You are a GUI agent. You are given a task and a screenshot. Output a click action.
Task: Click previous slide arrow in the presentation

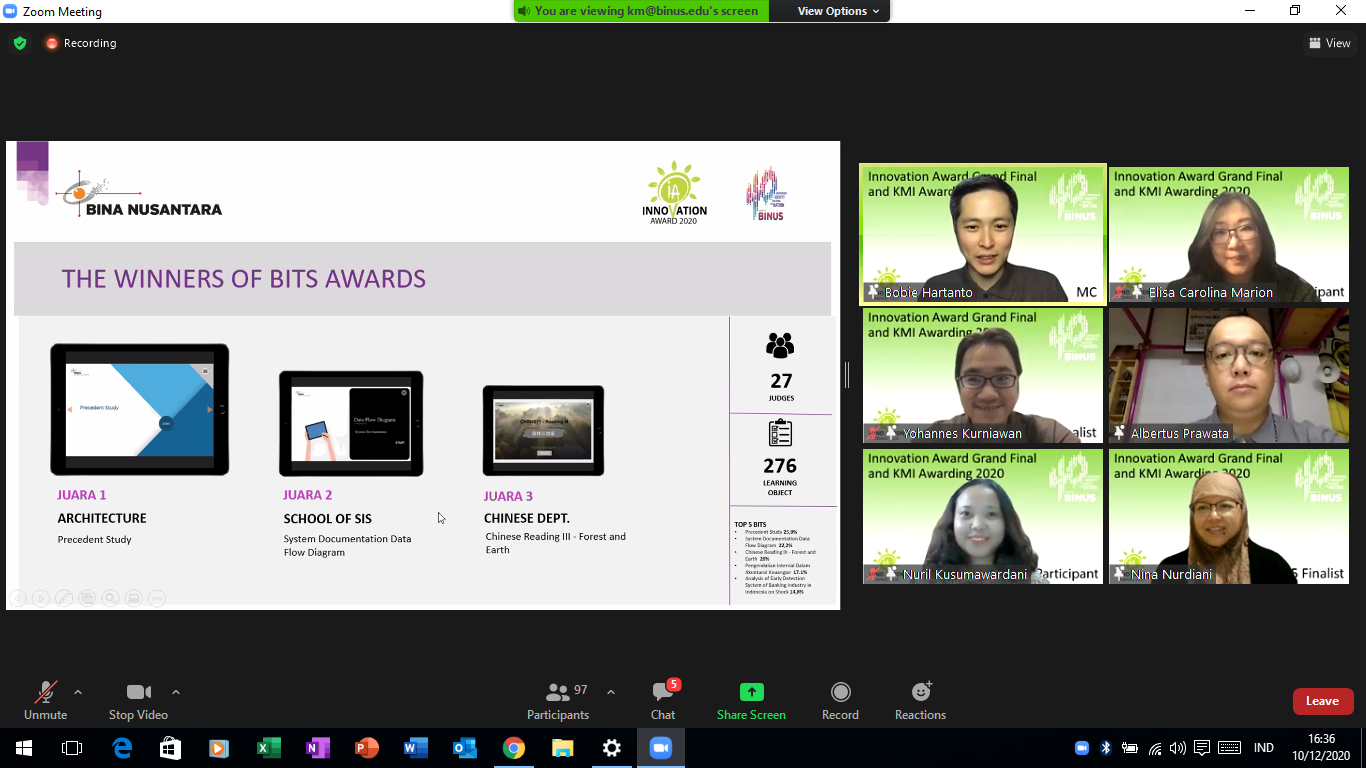(x=18, y=598)
